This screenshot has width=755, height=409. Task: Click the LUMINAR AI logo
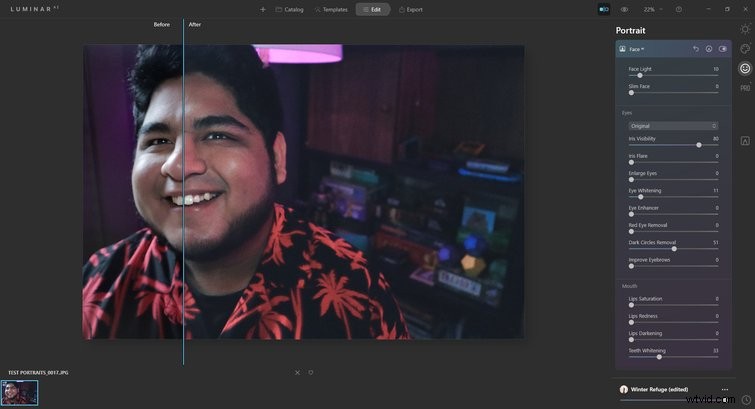coord(34,9)
